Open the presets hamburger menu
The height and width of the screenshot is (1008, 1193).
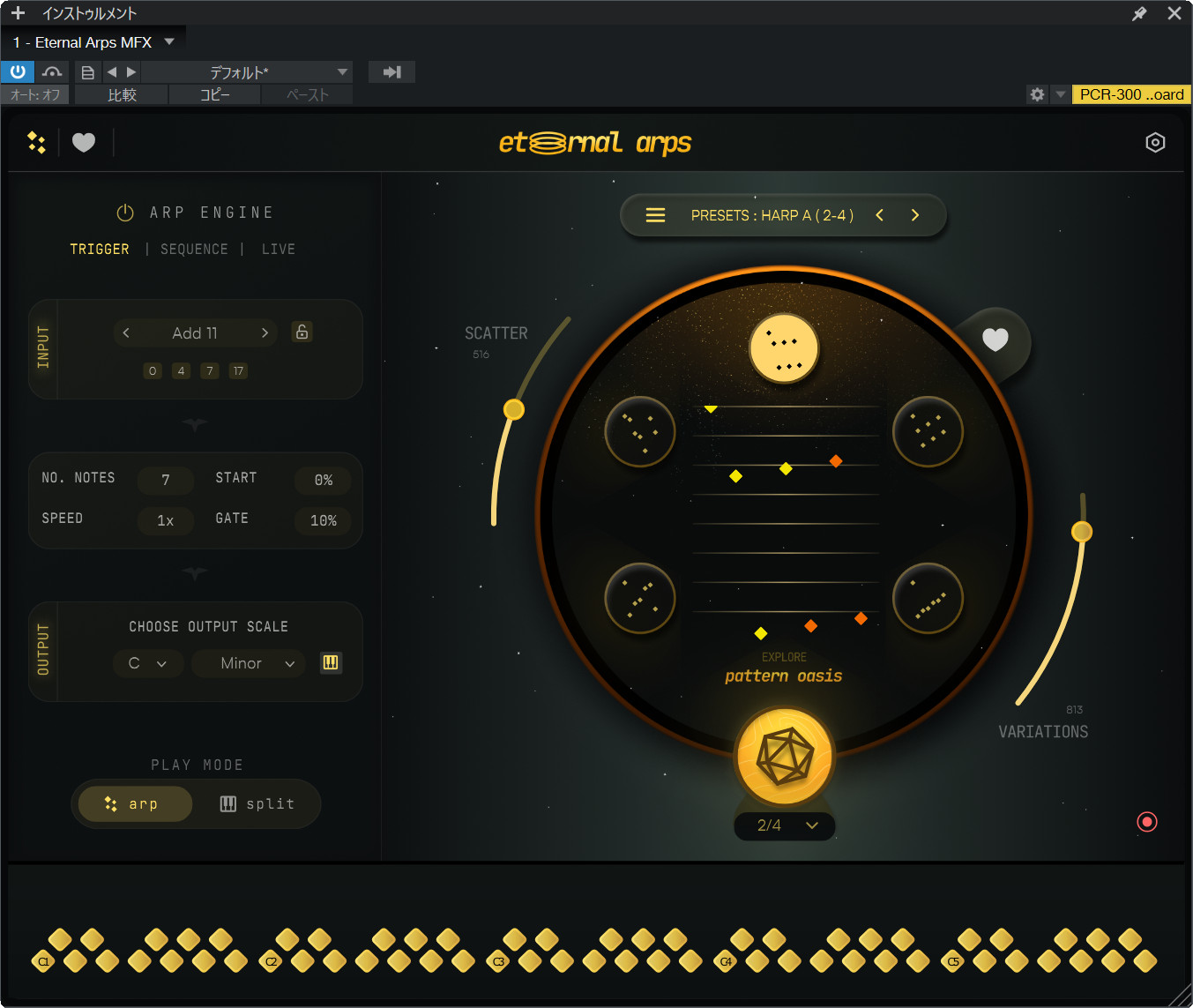pyautogui.click(x=655, y=215)
